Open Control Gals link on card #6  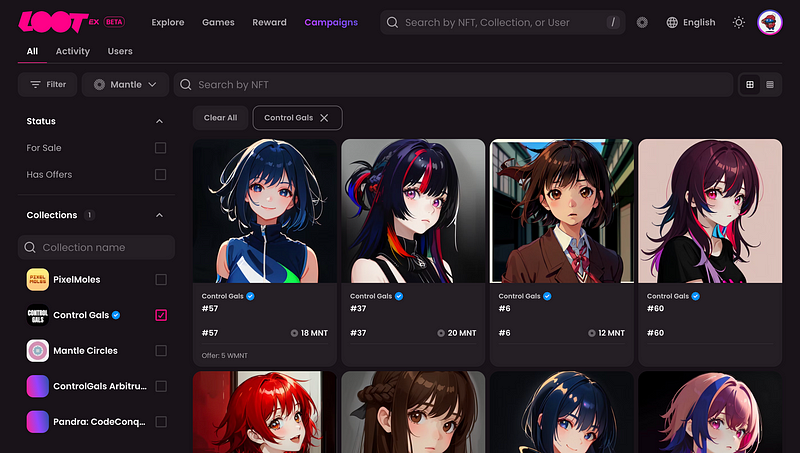tap(519, 296)
